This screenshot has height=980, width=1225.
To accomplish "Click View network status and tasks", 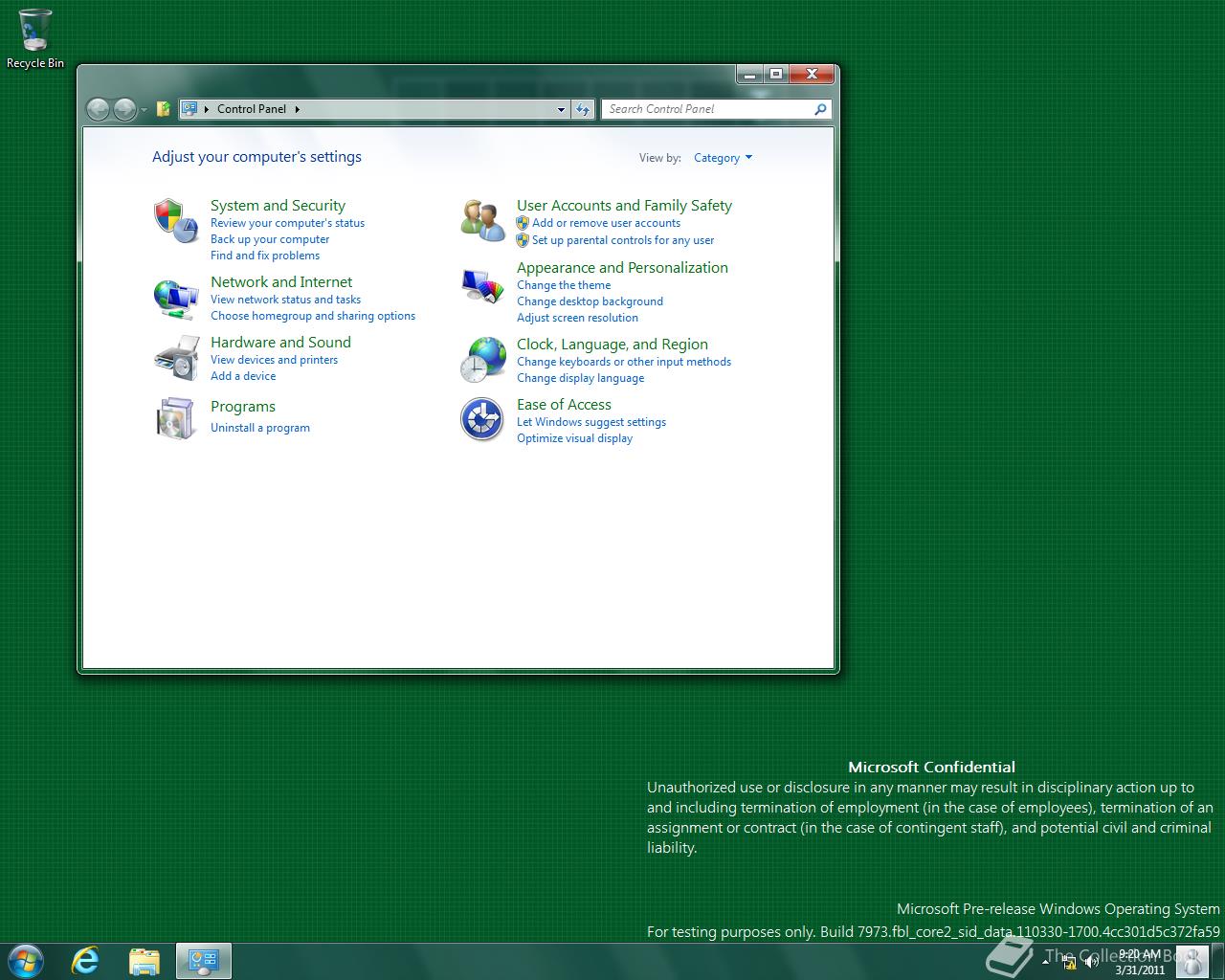I will point(285,300).
